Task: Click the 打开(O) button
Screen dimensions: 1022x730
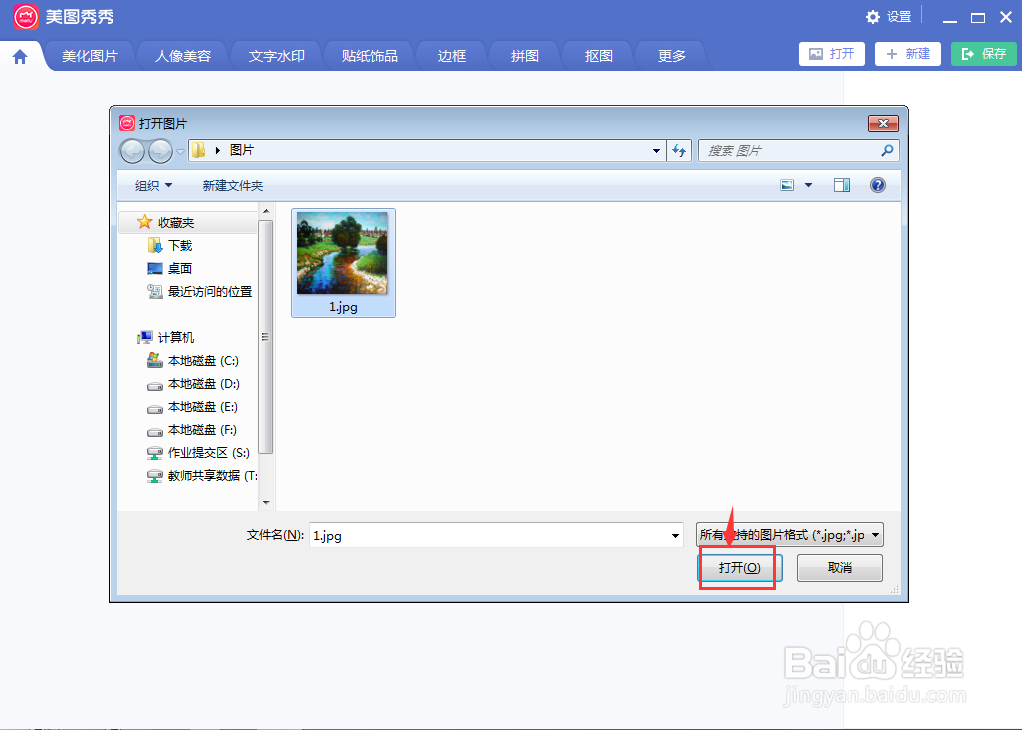Action: tap(740, 568)
